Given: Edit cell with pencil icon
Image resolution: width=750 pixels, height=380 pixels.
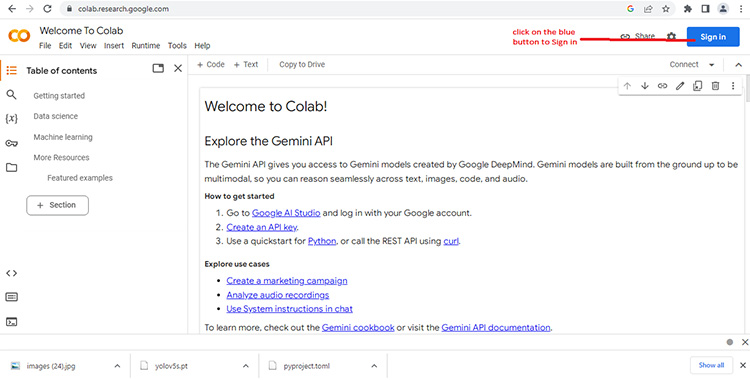Looking at the screenshot, I should pyautogui.click(x=680, y=86).
